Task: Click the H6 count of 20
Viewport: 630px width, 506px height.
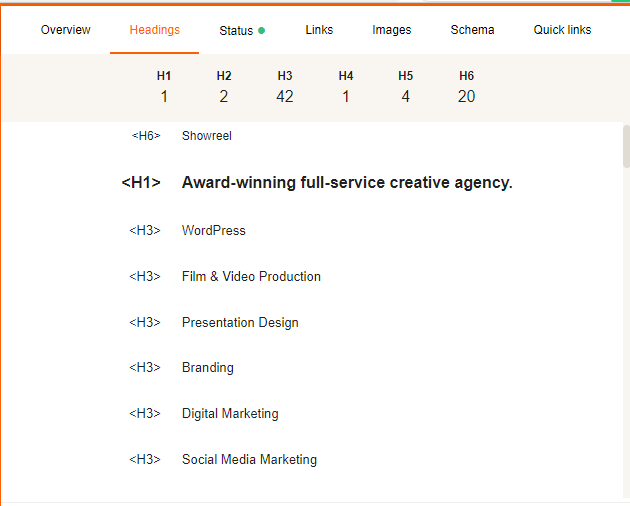Action: [x=466, y=96]
